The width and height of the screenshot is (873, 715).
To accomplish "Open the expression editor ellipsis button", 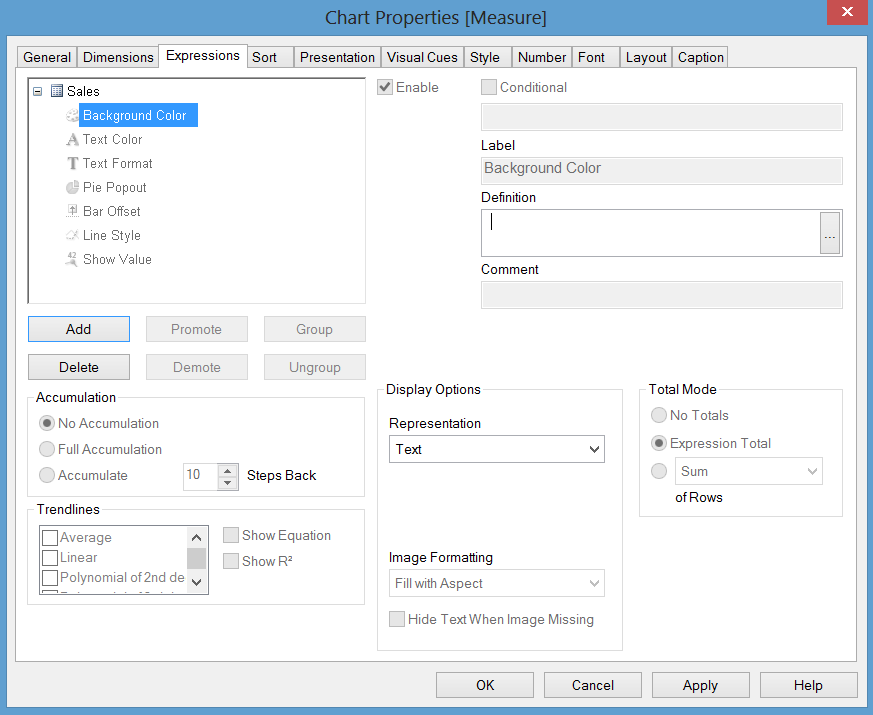I will coord(830,233).
